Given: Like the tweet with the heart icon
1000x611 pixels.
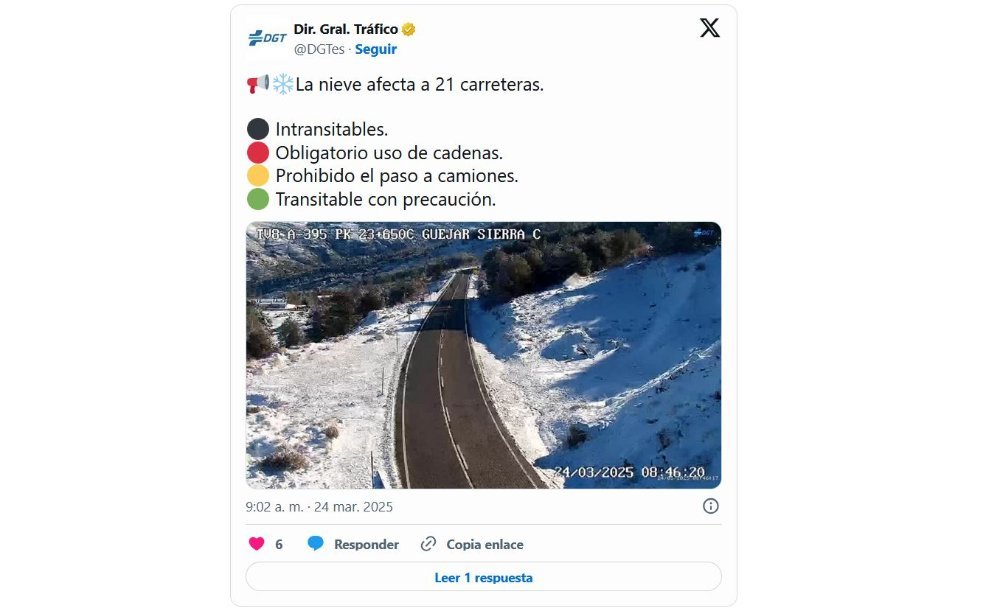Looking at the screenshot, I should [256, 544].
